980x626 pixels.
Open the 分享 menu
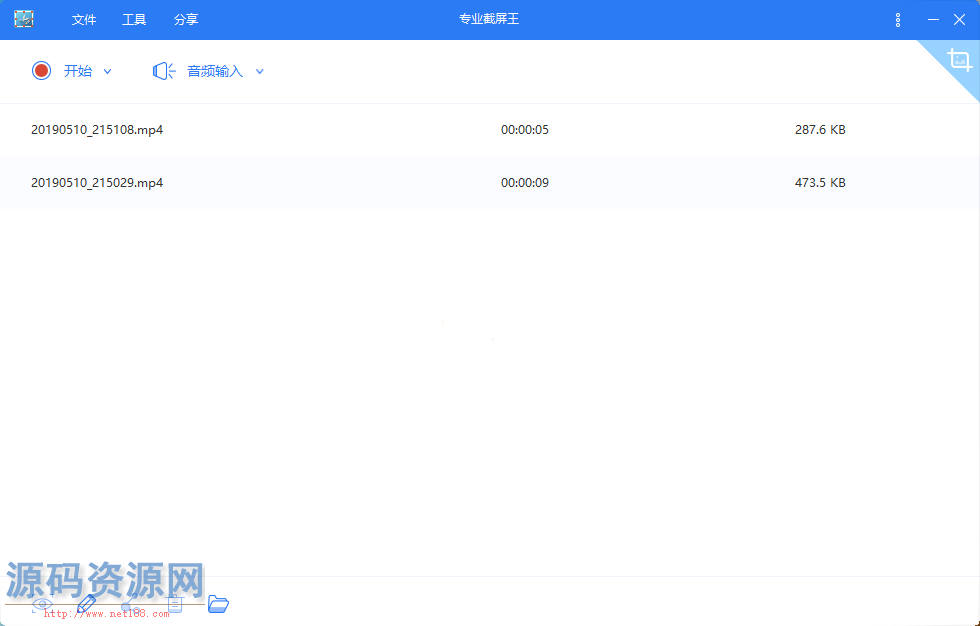point(186,20)
